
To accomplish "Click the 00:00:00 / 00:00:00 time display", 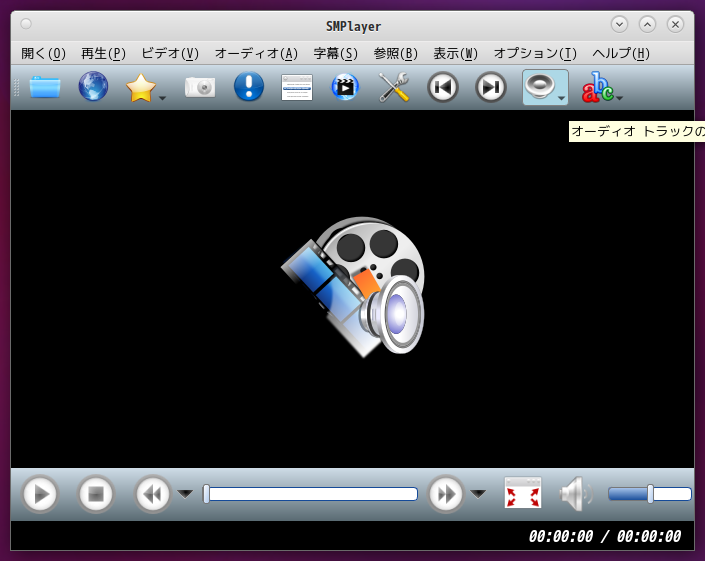I will click(x=605, y=536).
